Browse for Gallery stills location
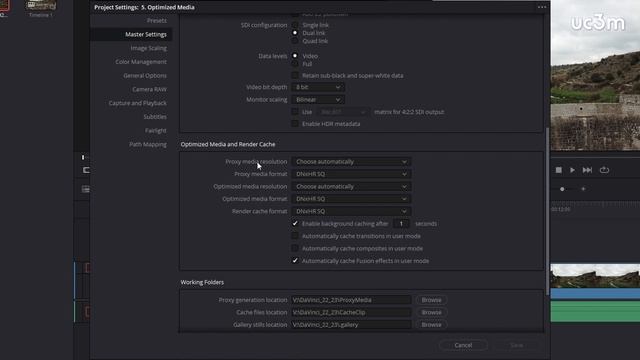 tap(431, 325)
